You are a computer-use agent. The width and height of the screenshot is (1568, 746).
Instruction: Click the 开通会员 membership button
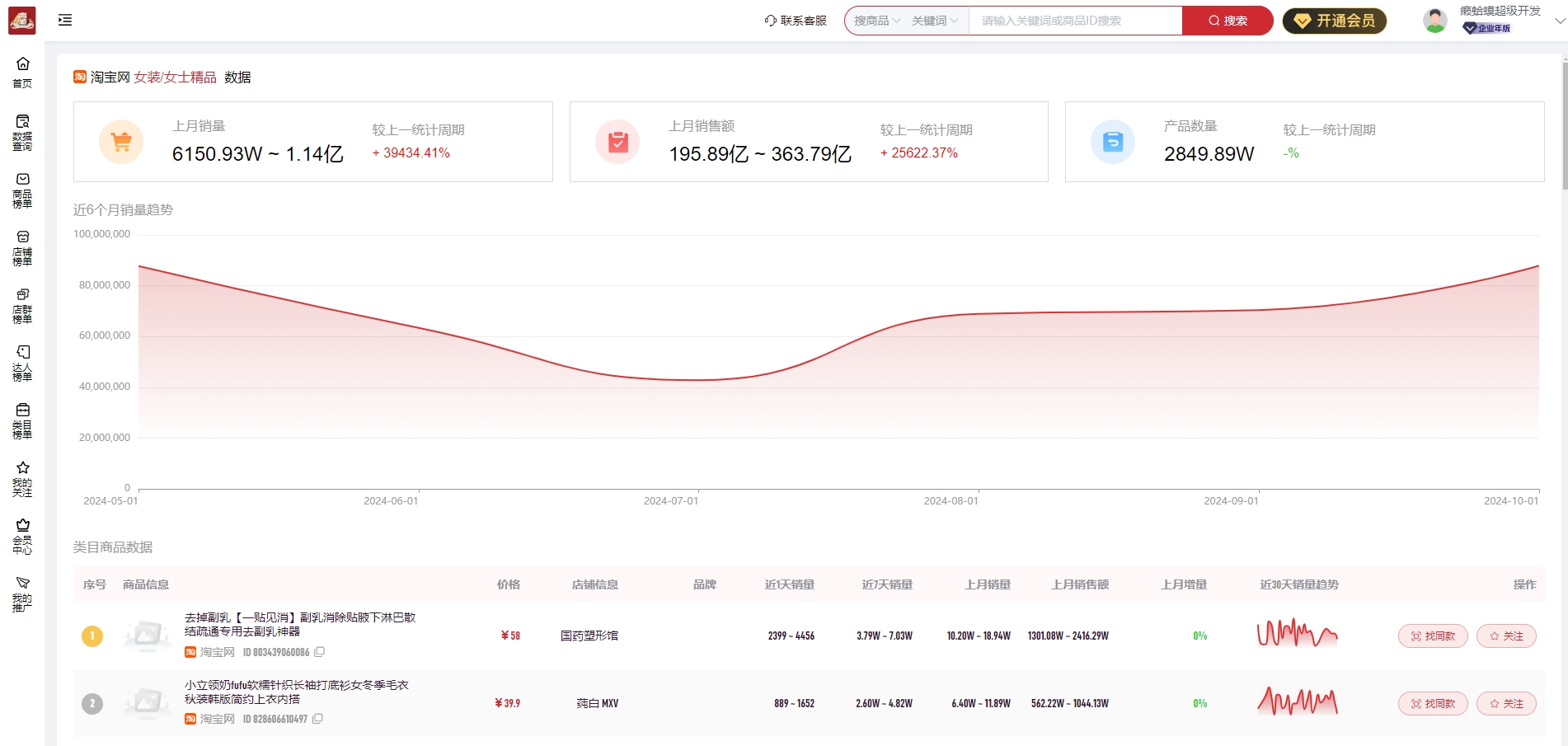click(1334, 21)
